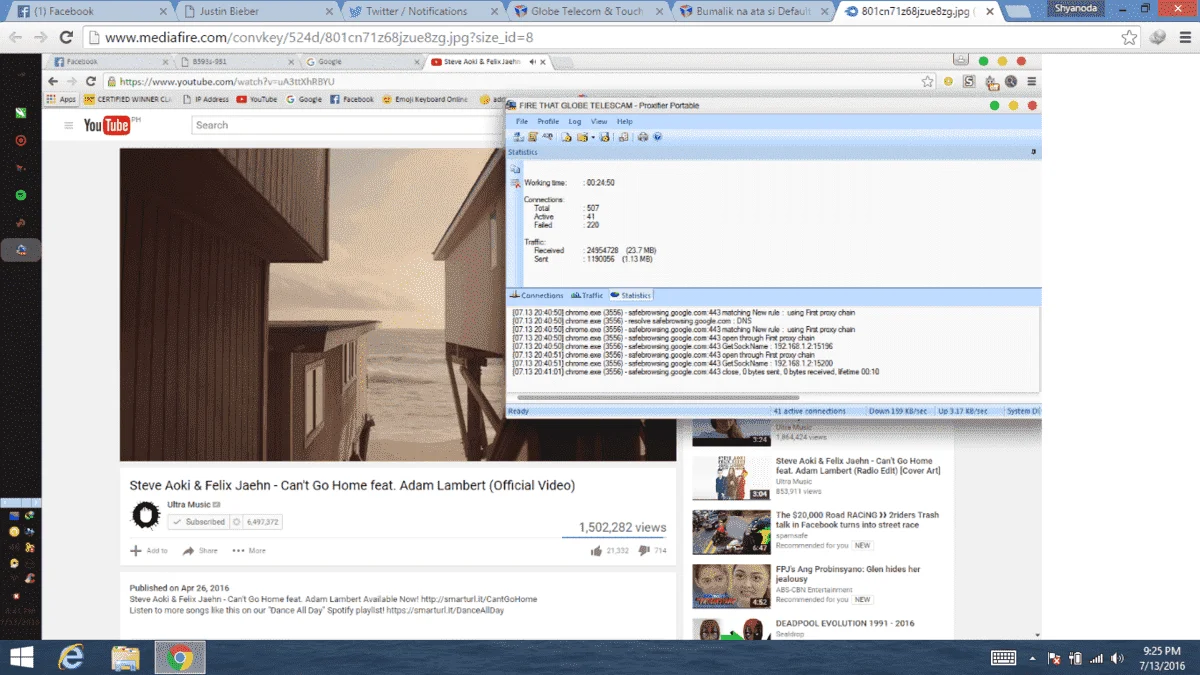This screenshot has width=1200, height=675.
Task: Click the smarturl.it/CantGoHome link in description
Action: 479,599
